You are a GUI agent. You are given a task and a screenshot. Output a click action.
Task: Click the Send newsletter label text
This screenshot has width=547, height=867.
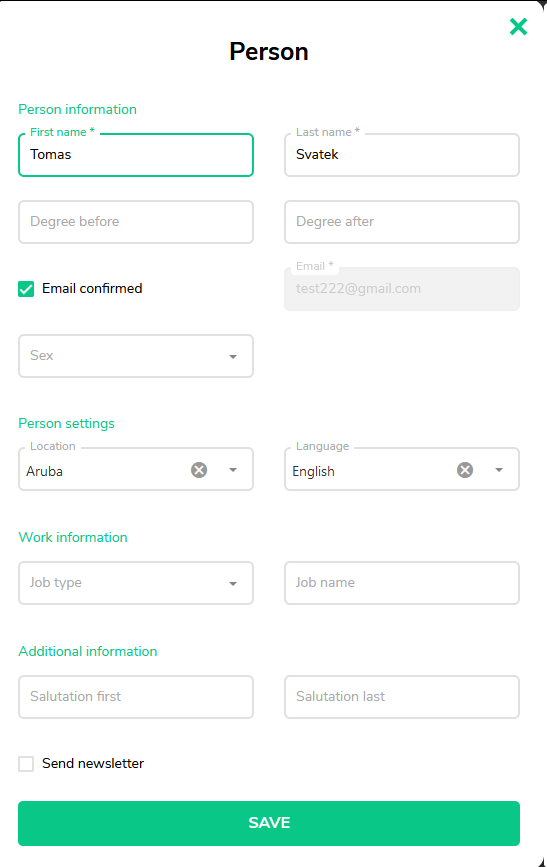click(93, 763)
